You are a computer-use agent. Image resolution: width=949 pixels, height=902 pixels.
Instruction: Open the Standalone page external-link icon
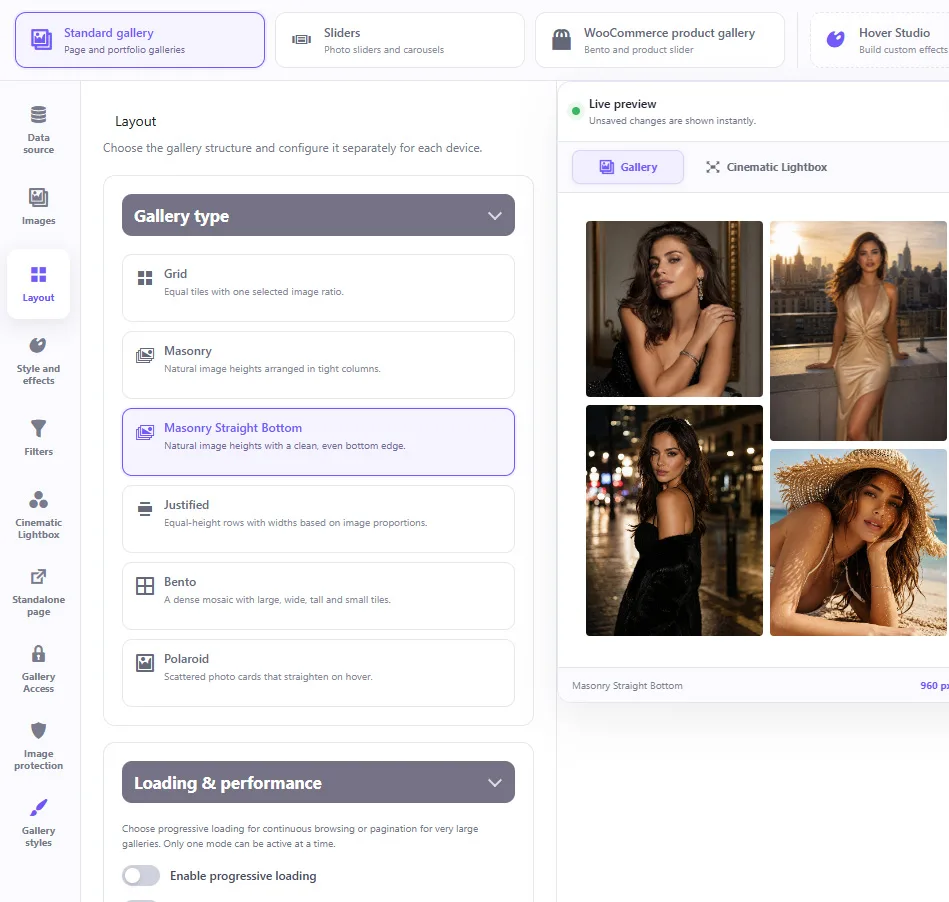tap(38, 576)
